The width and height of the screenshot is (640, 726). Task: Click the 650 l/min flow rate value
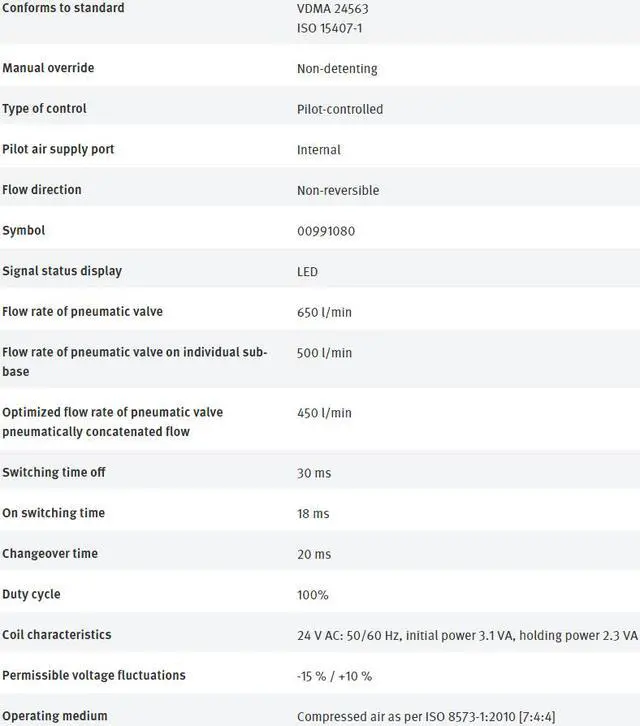(324, 312)
